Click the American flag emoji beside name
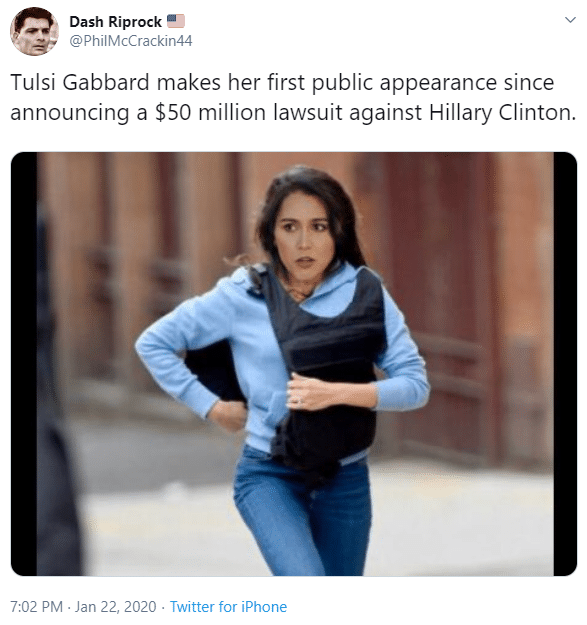Viewport: 587px width, 625px height. point(176,21)
